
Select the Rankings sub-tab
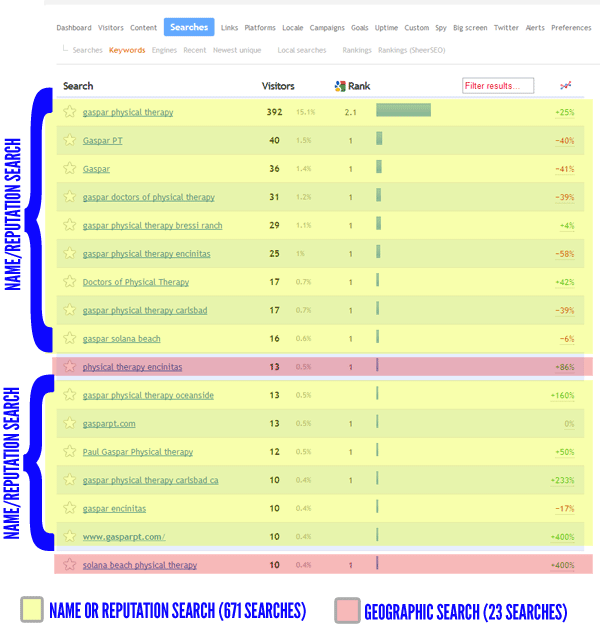(x=357, y=50)
